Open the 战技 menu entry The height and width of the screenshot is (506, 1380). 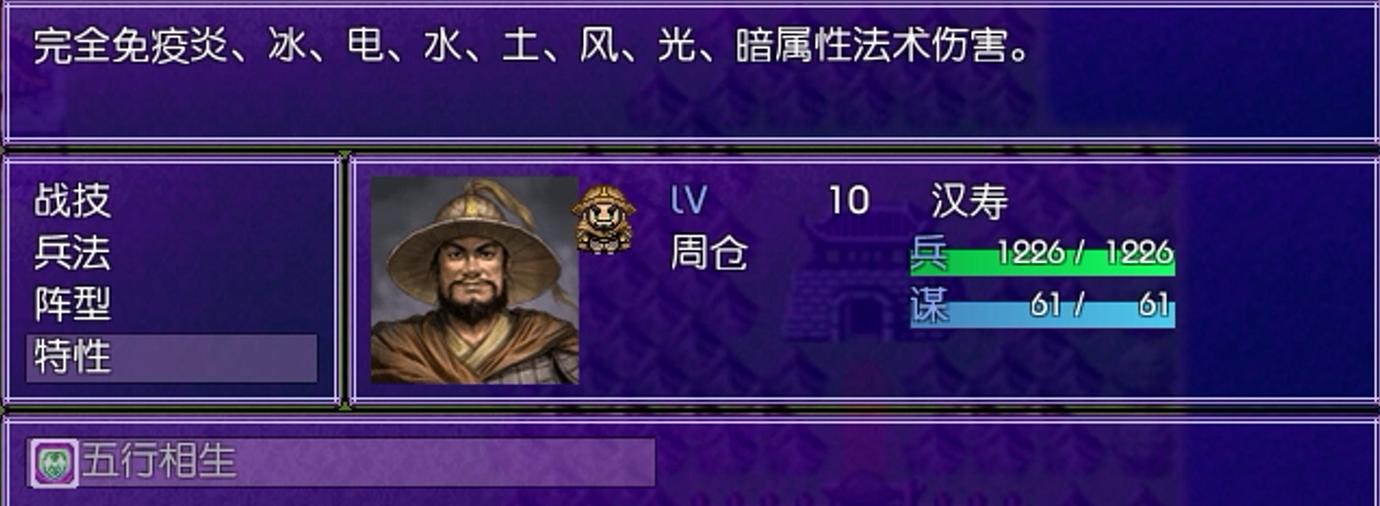(72, 201)
